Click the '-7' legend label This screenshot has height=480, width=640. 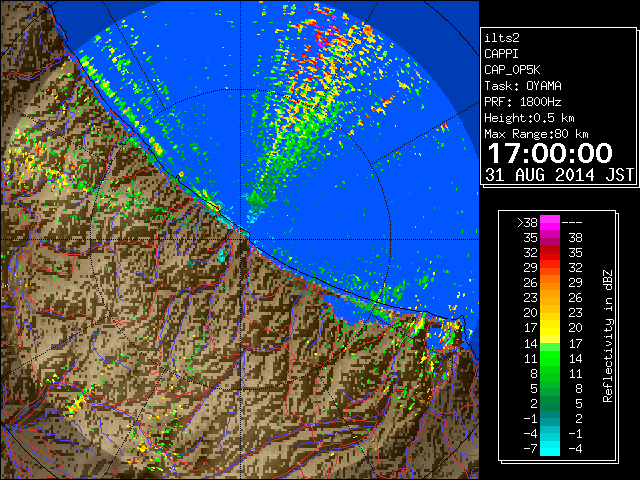click(531, 448)
